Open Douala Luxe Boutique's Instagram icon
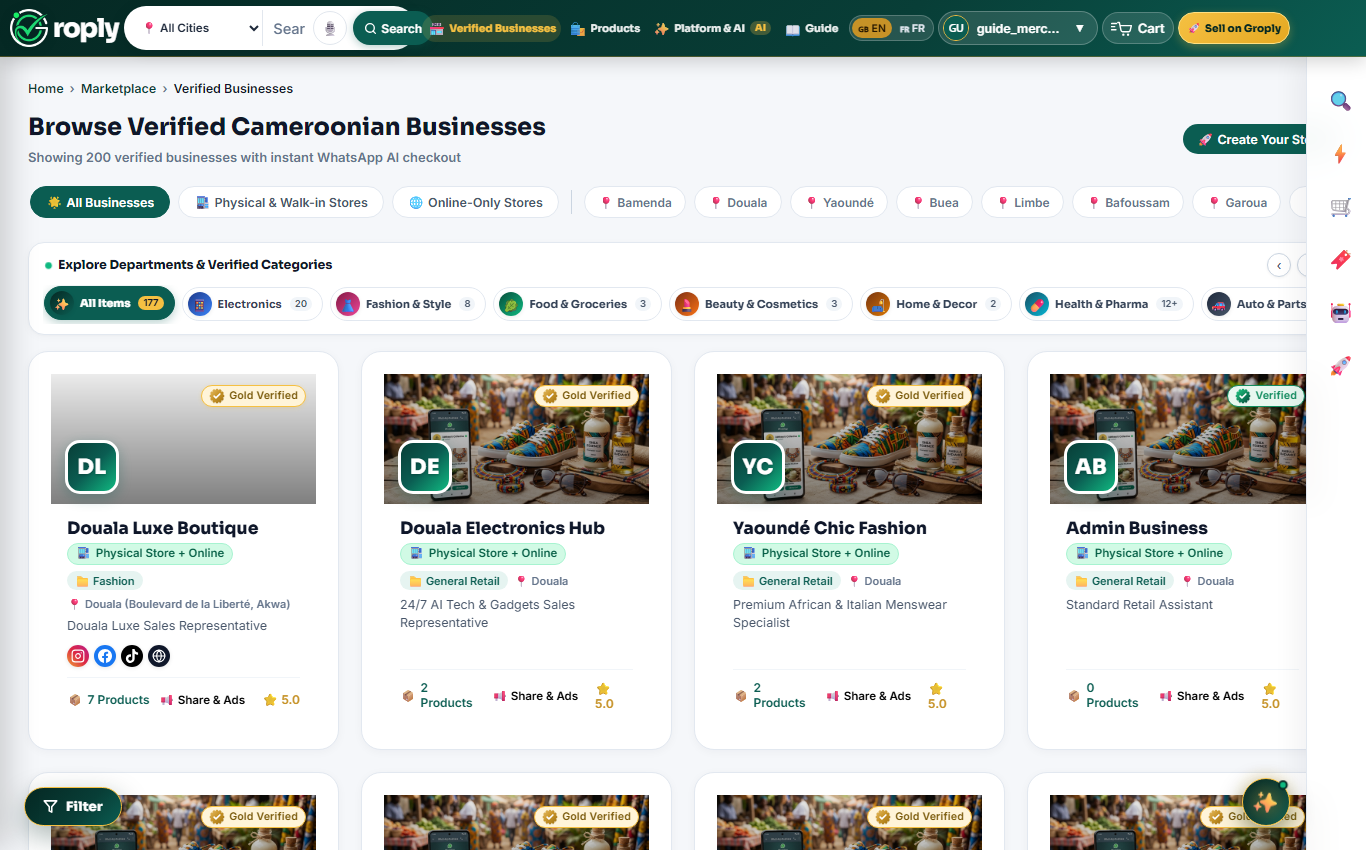 (78, 656)
